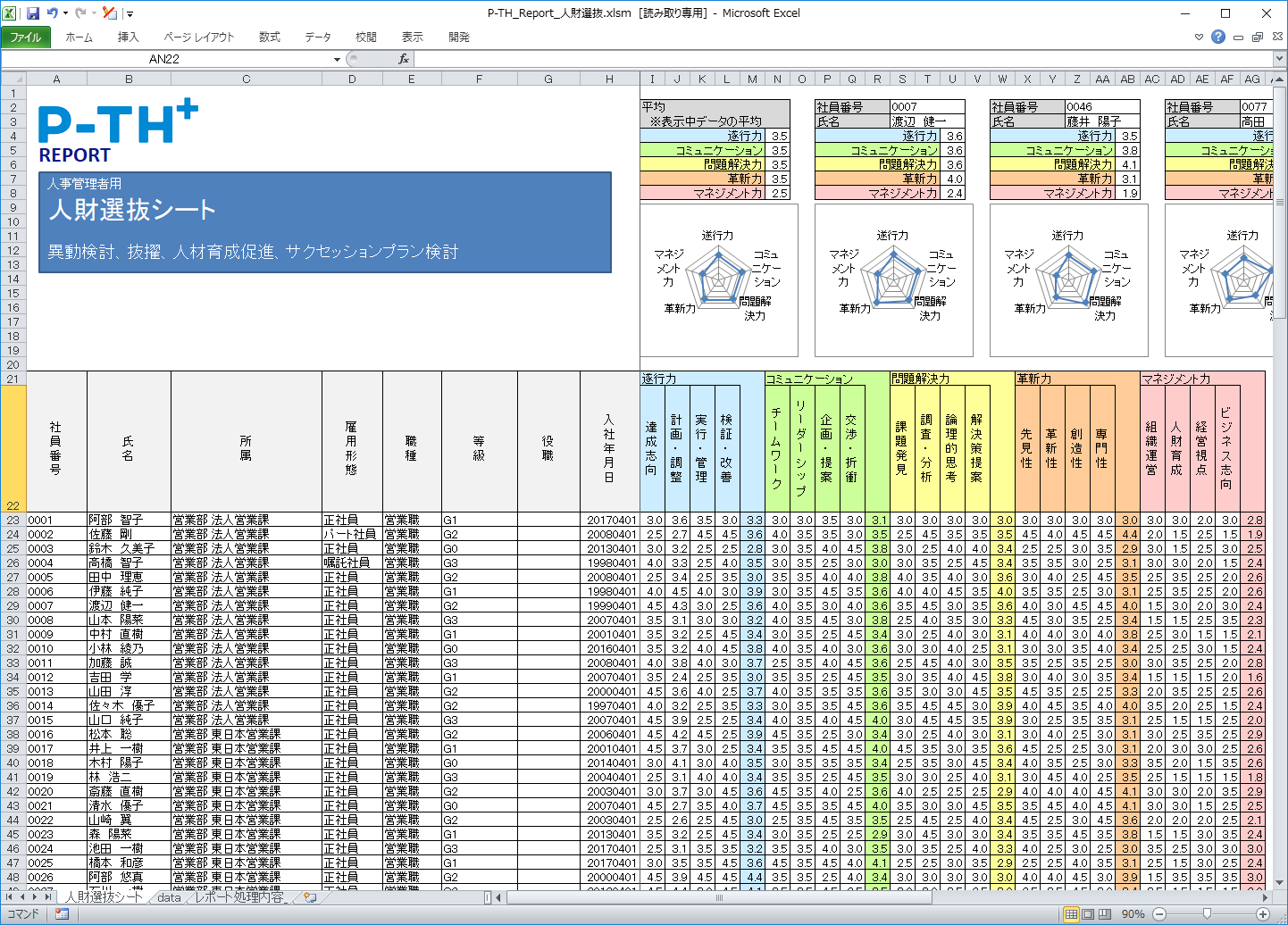The width and height of the screenshot is (1288, 925).
Task: Select column header H
Action: (x=609, y=79)
